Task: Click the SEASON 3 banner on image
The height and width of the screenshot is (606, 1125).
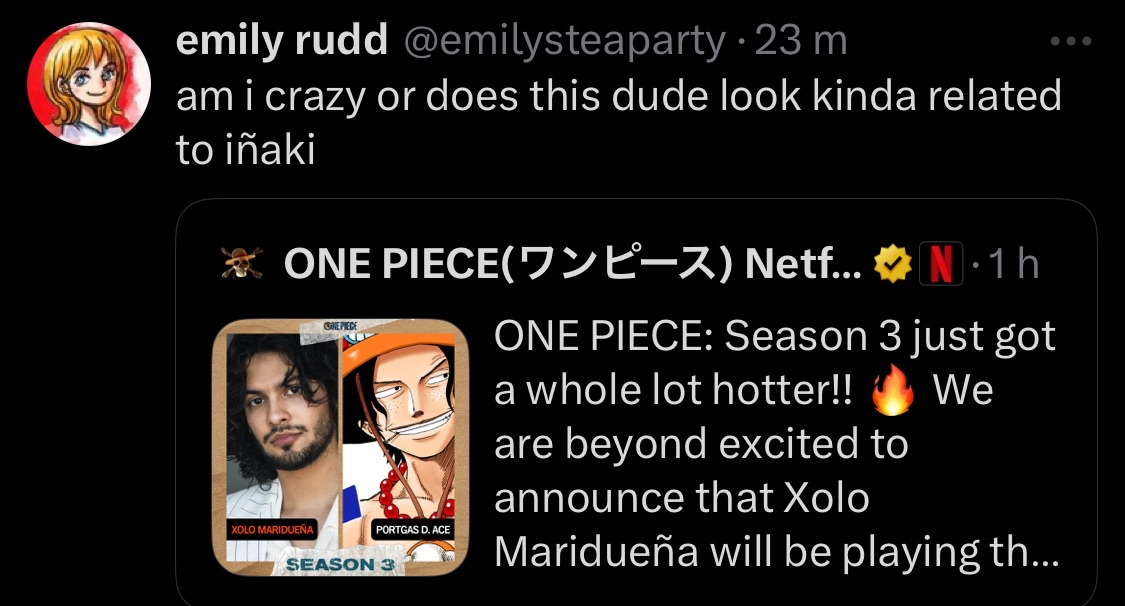Action: [x=341, y=564]
